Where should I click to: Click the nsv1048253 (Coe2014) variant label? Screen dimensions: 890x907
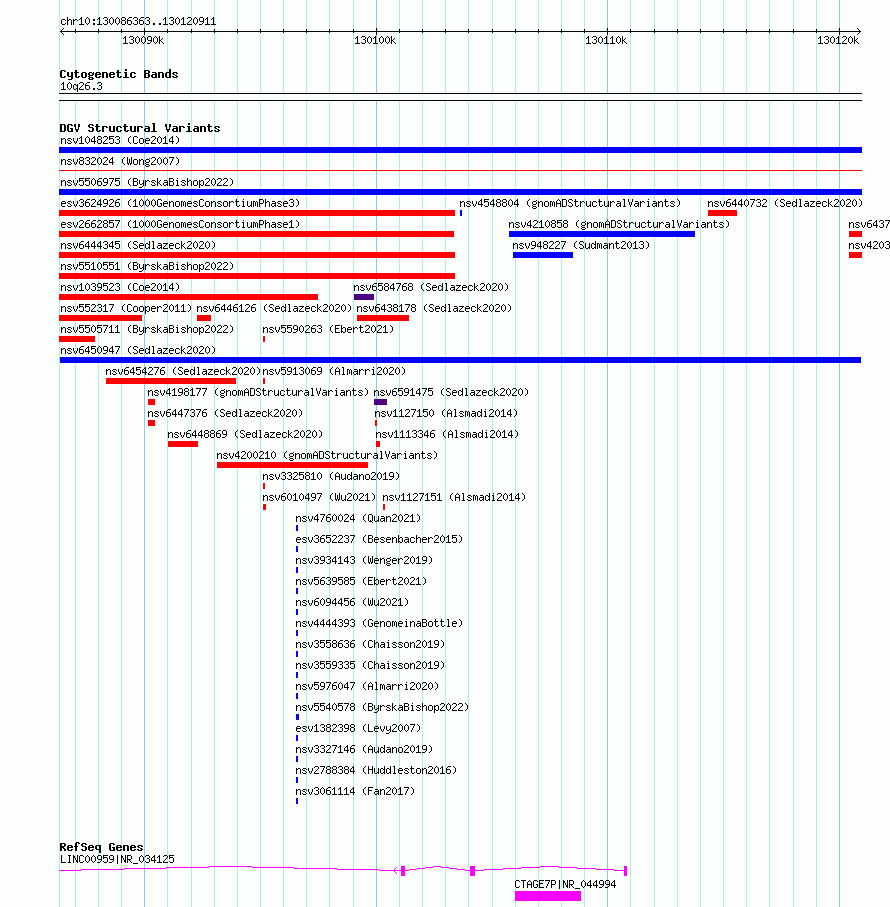(120, 141)
